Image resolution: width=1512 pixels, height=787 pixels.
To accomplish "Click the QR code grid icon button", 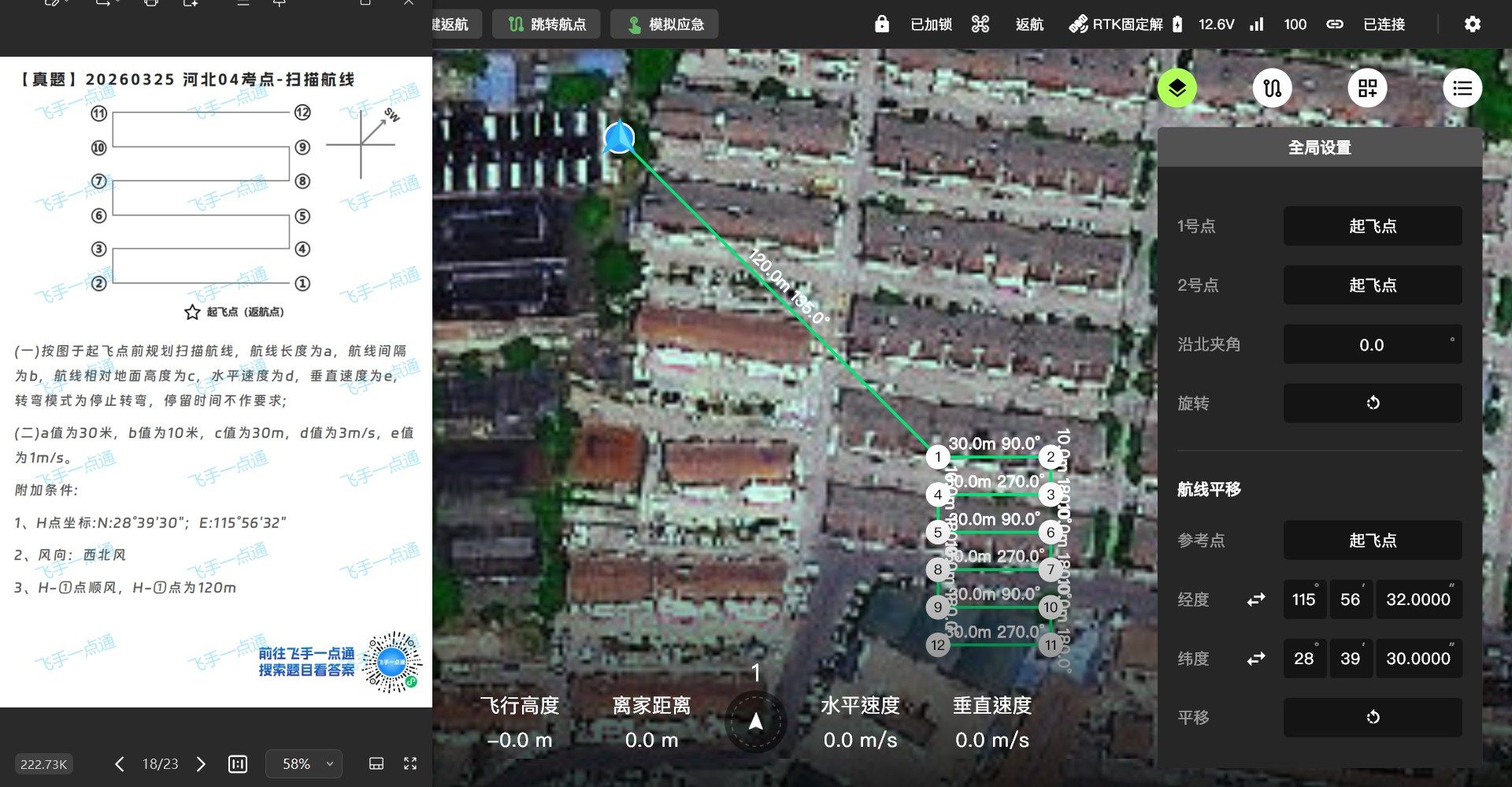I will [x=1367, y=88].
